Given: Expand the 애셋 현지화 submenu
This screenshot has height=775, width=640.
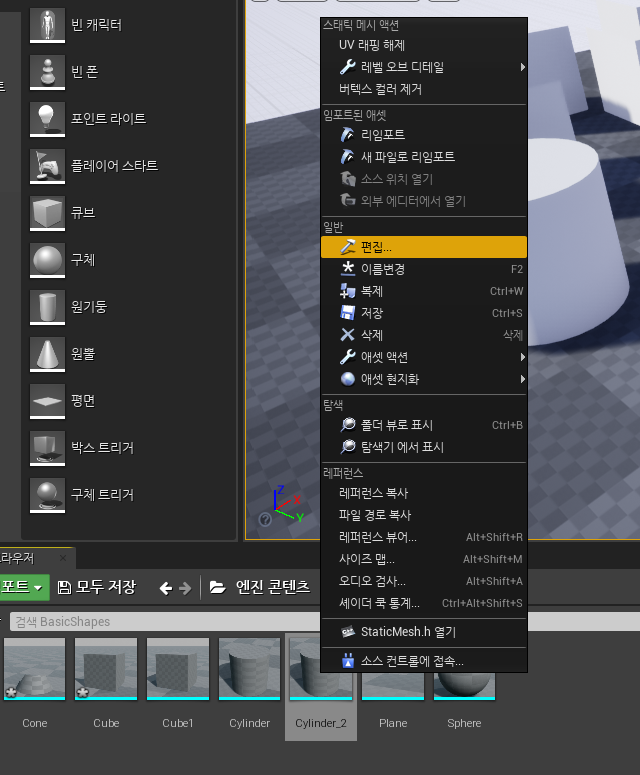Looking at the screenshot, I should 424,379.
